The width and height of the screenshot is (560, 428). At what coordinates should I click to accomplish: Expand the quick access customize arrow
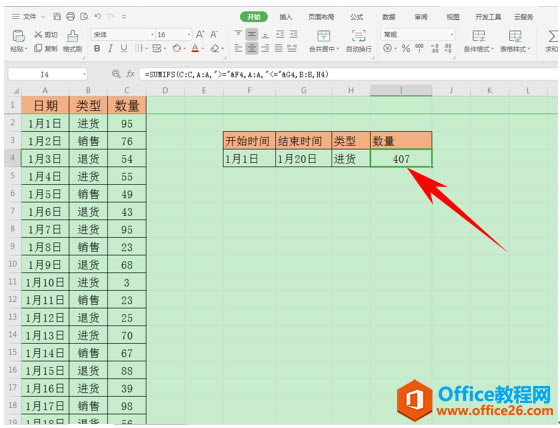[124, 16]
